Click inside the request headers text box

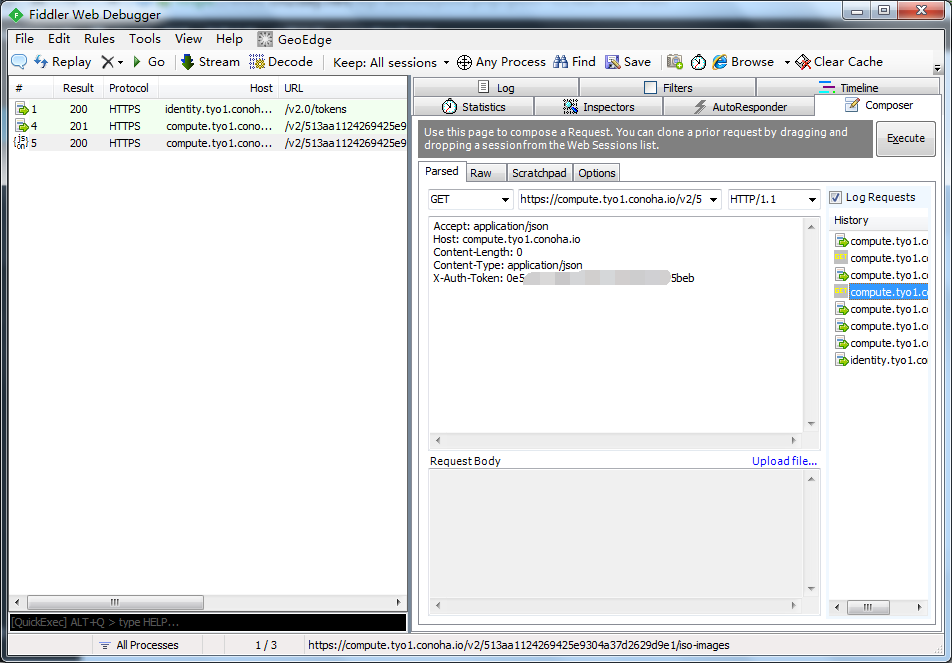click(x=616, y=325)
